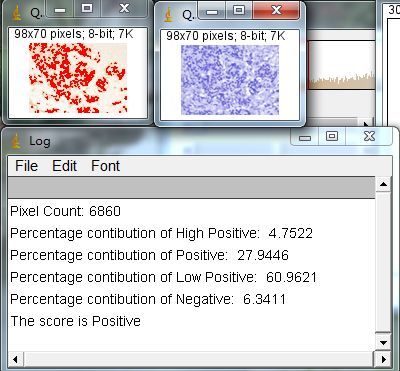Close the Log window
The image size is (400, 371).
pyautogui.click(x=369, y=137)
